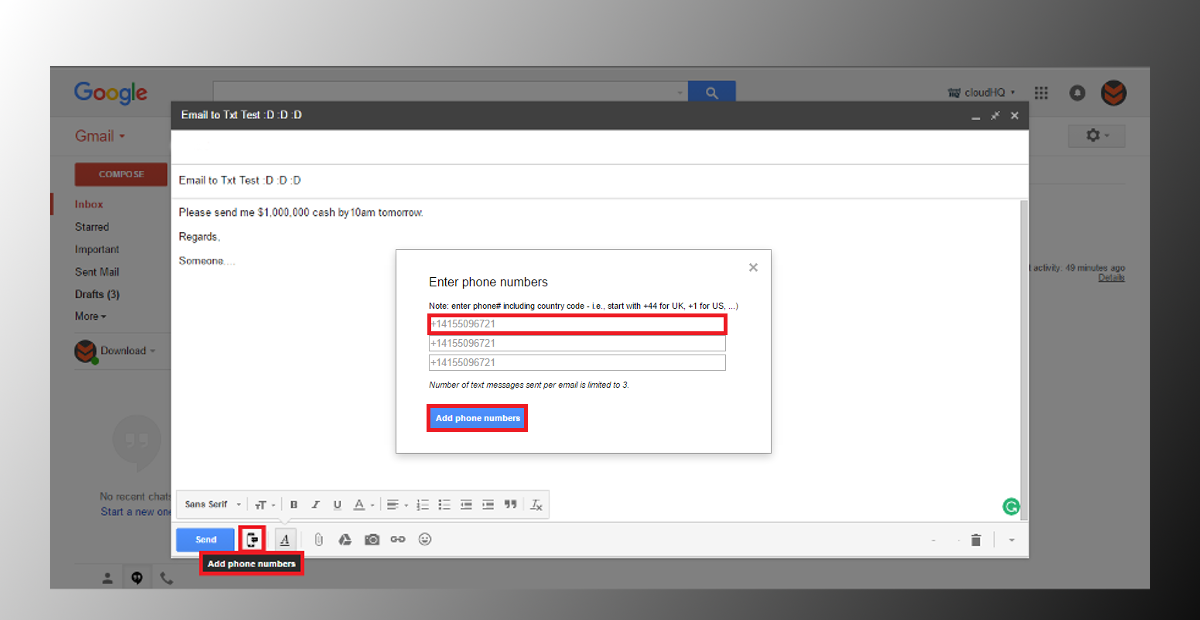Open the text color picker

(x=363, y=505)
